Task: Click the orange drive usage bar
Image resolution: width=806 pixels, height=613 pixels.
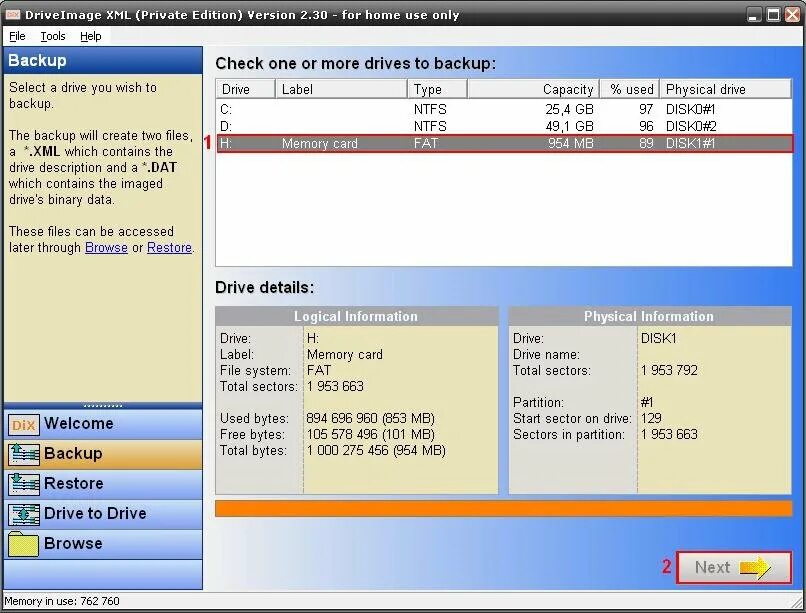Action: (x=504, y=509)
